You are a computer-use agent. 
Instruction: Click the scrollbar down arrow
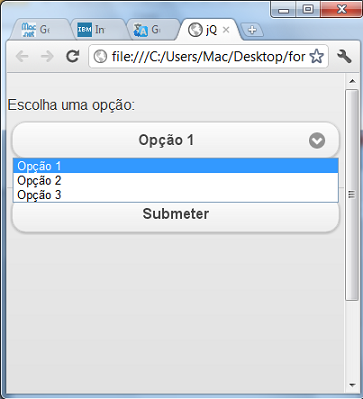pyautogui.click(x=352, y=385)
